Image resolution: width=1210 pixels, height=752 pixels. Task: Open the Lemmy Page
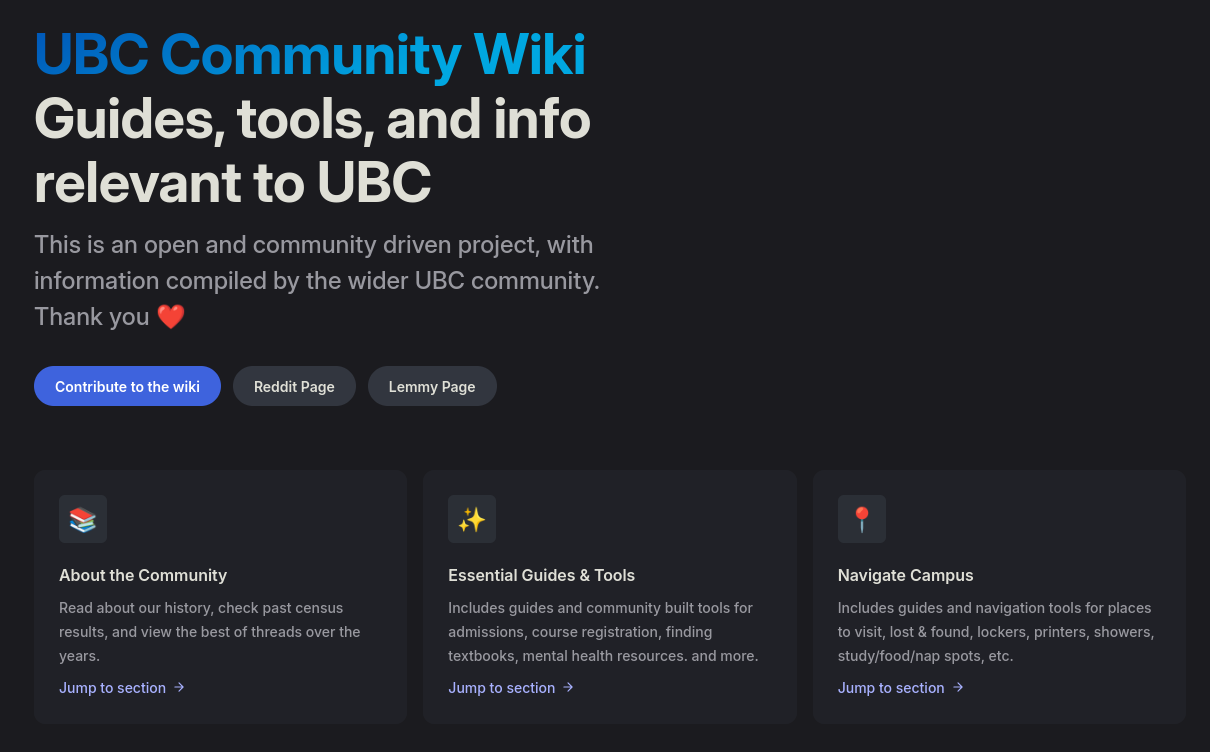[432, 386]
